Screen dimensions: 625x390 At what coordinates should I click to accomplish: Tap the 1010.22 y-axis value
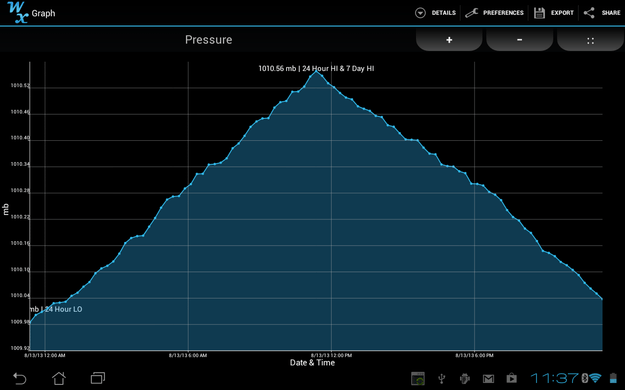(20, 217)
